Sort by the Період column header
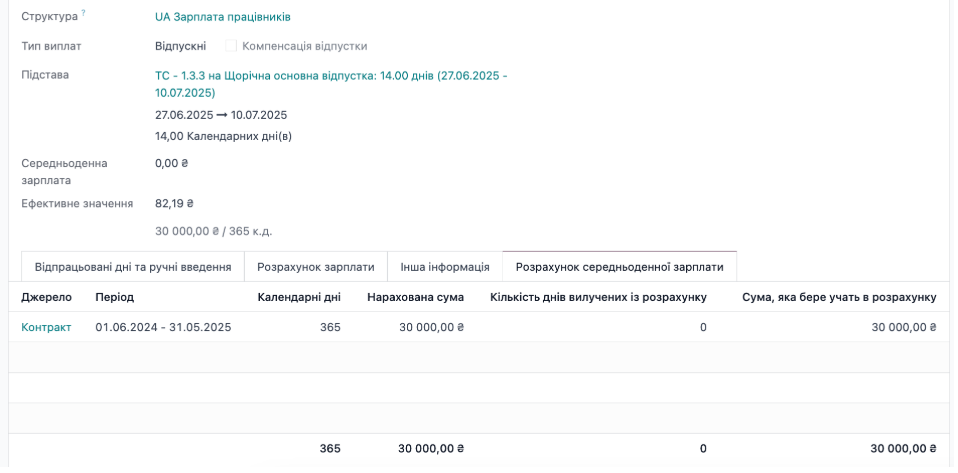Screen dimensions: 958x473 (x=114, y=297)
